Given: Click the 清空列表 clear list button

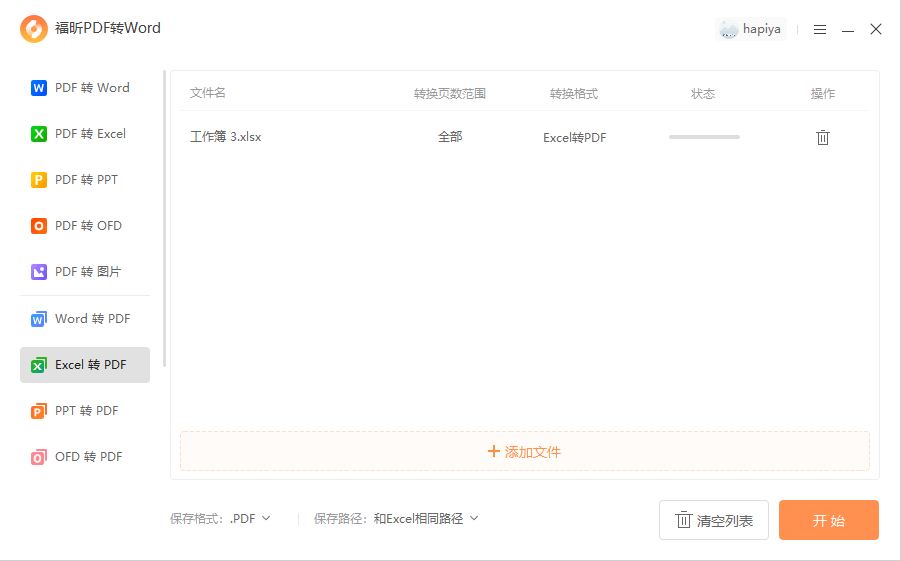Looking at the screenshot, I should click(714, 520).
